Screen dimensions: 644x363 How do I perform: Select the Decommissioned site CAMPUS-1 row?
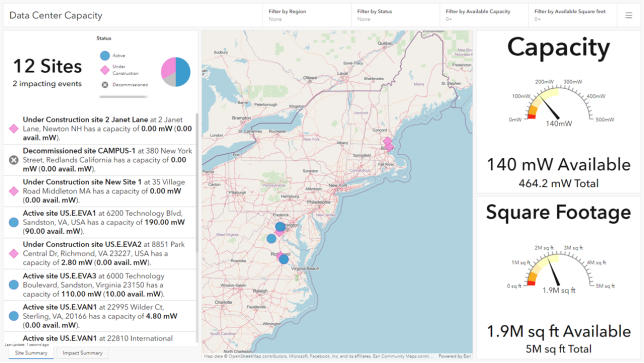[x=100, y=160]
